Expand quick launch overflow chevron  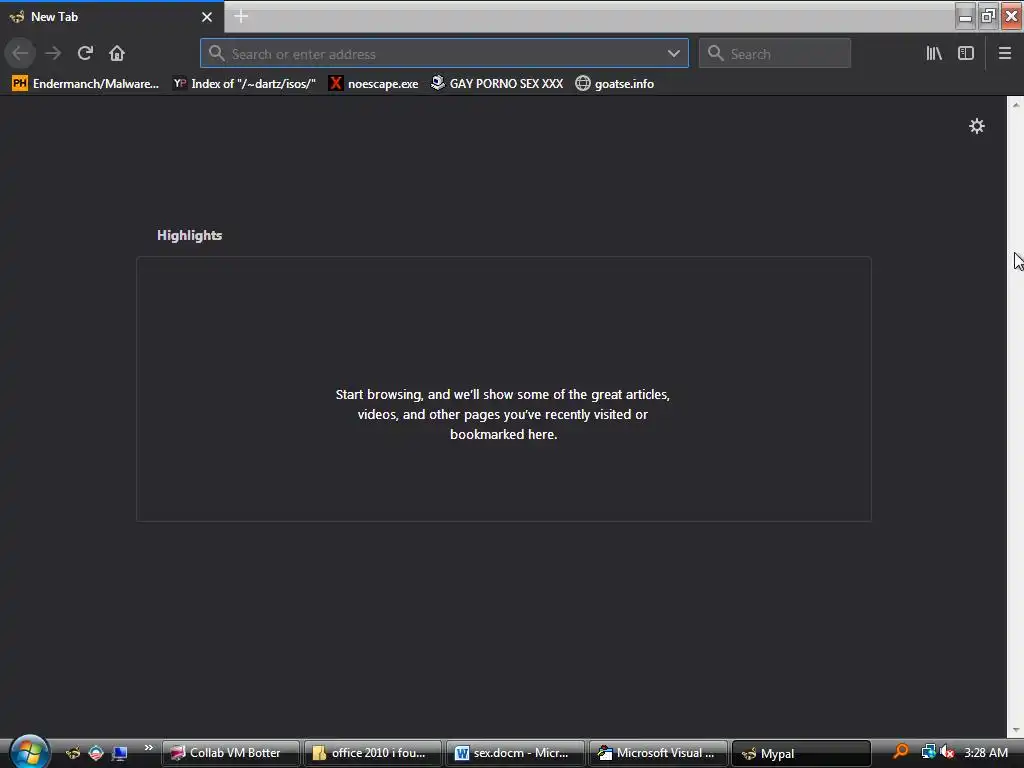148,748
